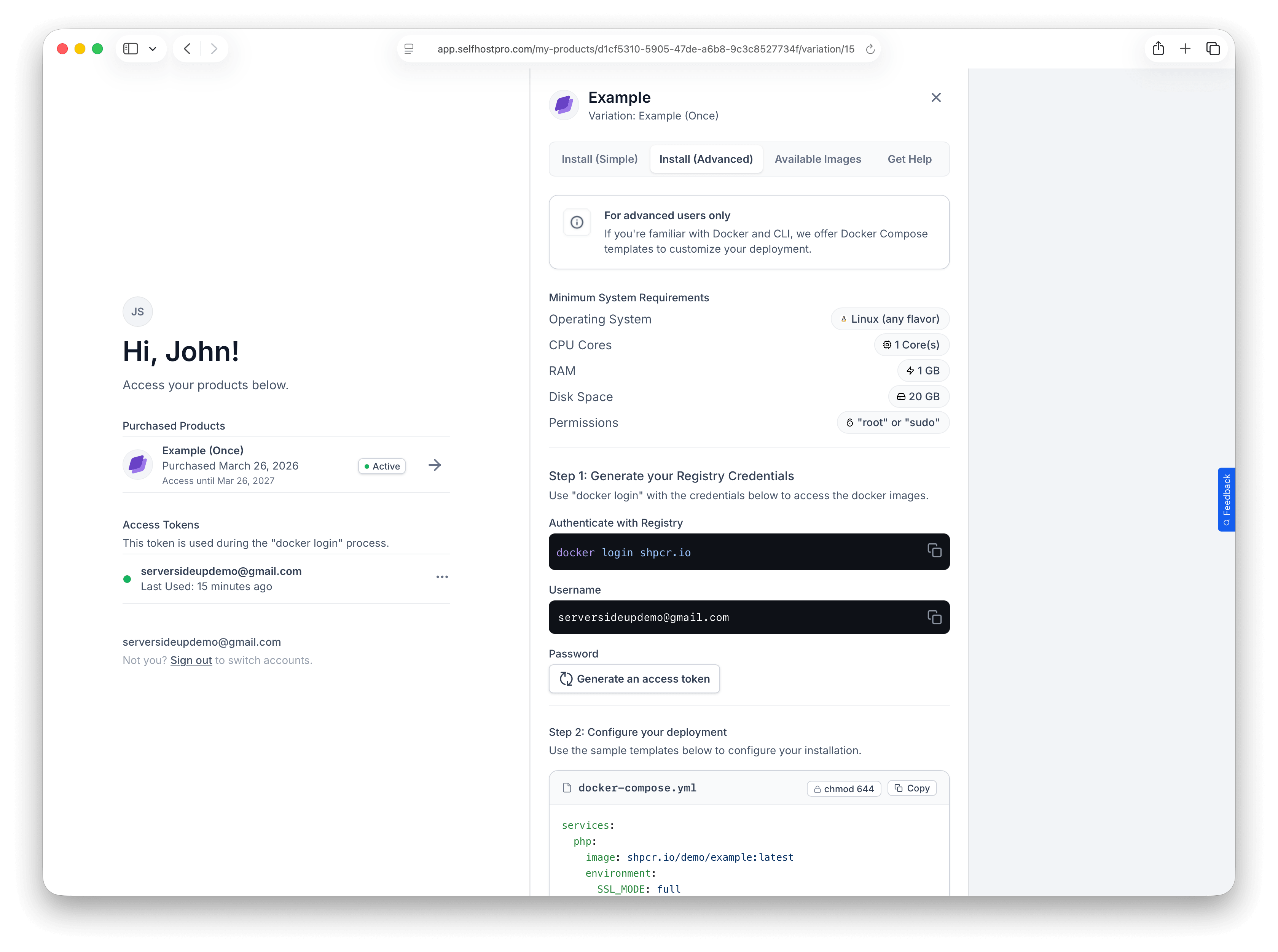Open a new tab with the plus icon

click(x=1186, y=48)
